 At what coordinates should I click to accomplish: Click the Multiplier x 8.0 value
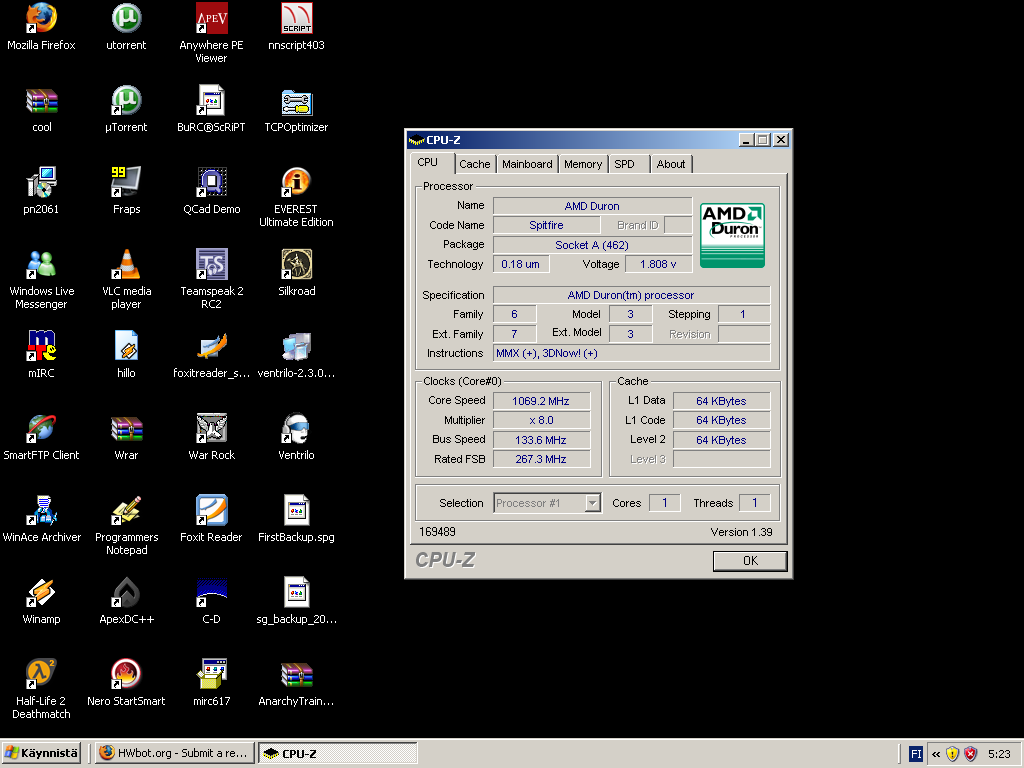541,420
